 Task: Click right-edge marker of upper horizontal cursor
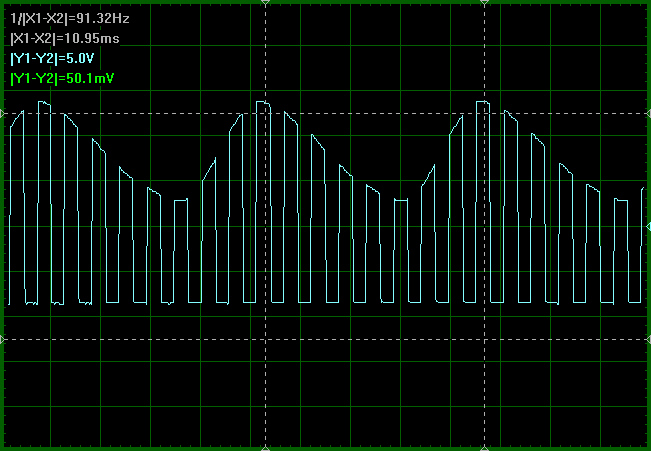646,113
